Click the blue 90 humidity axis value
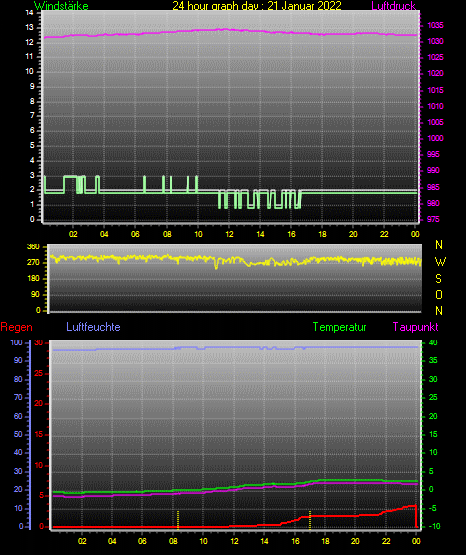Viewport: 466px width, 555px height. click(18, 360)
